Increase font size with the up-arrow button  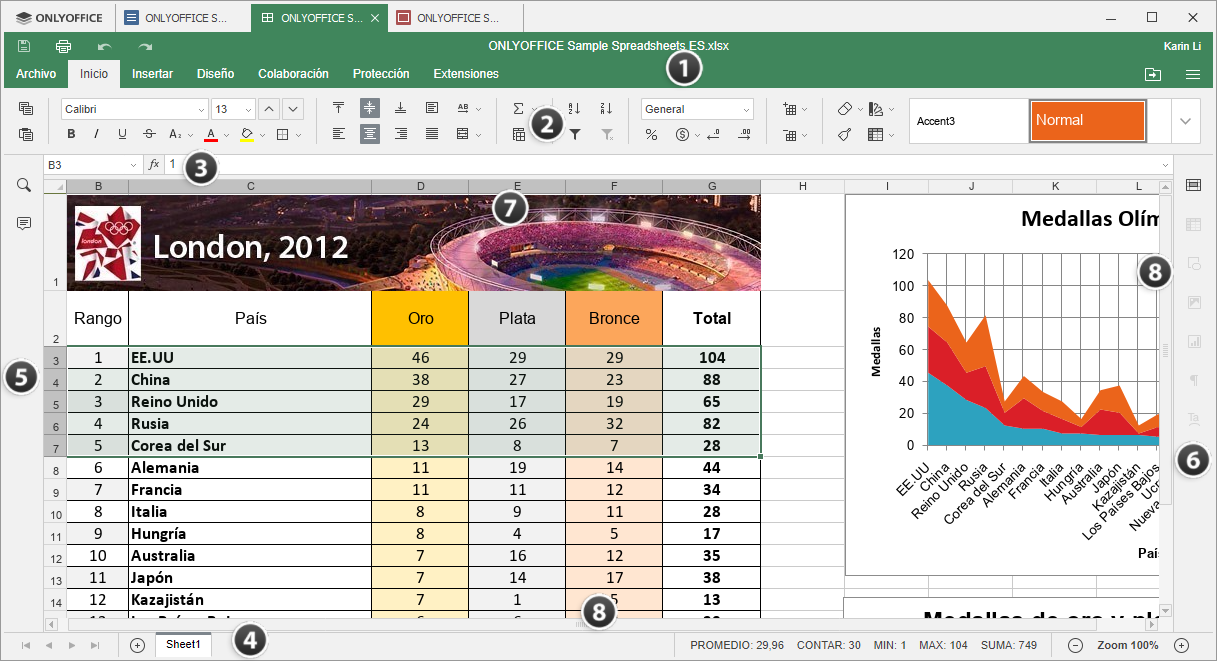tap(269, 109)
